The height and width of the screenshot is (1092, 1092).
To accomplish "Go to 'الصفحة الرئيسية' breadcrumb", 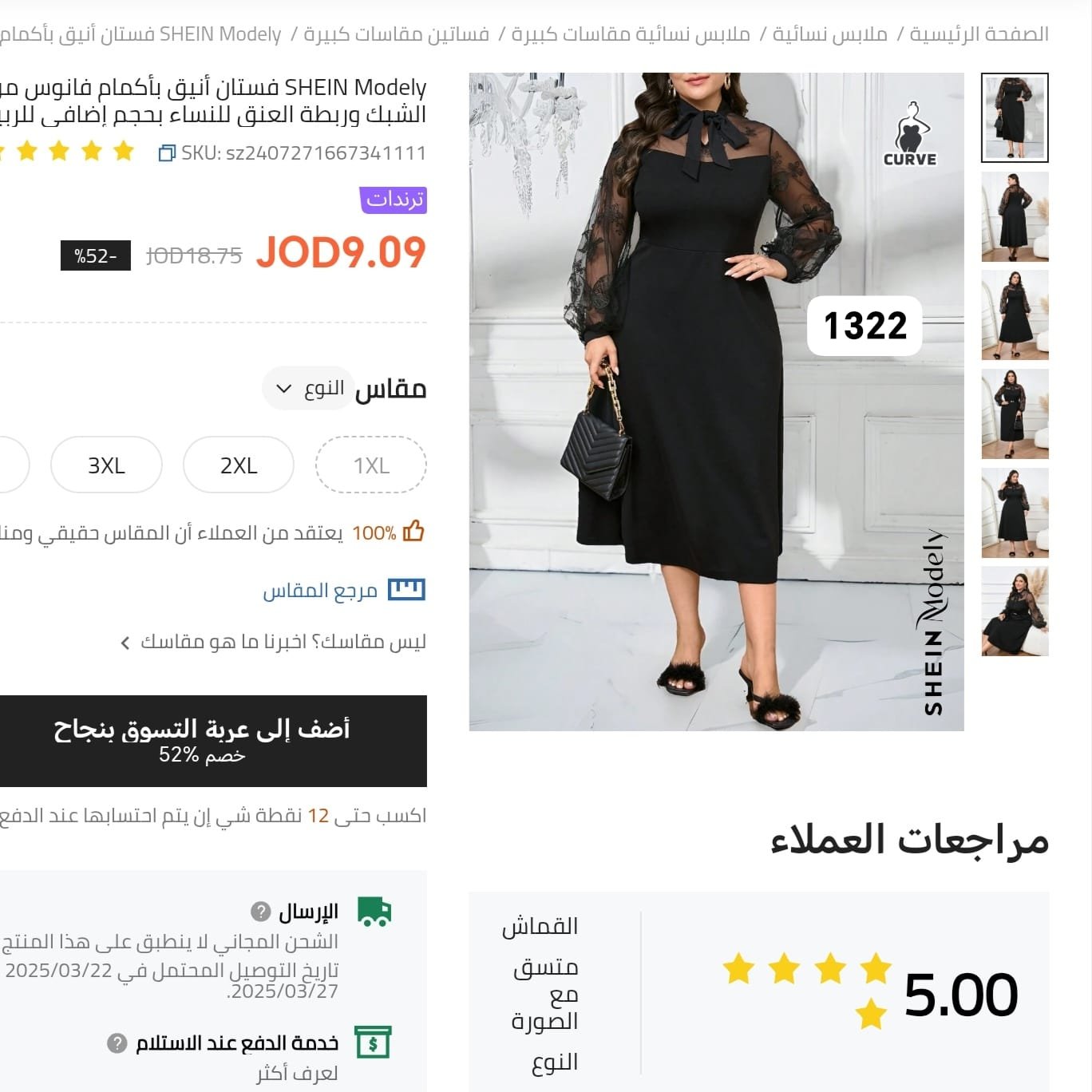I will pos(979,34).
